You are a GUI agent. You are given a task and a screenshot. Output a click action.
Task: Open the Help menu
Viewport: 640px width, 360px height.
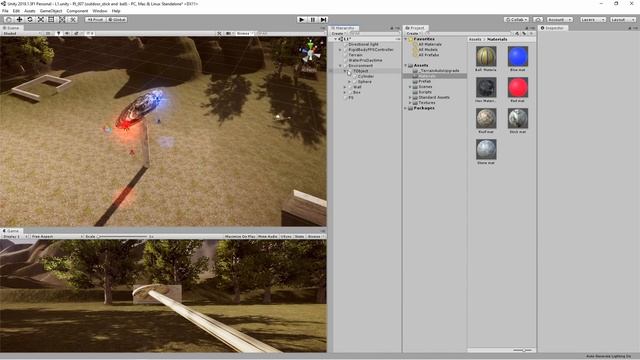point(116,11)
